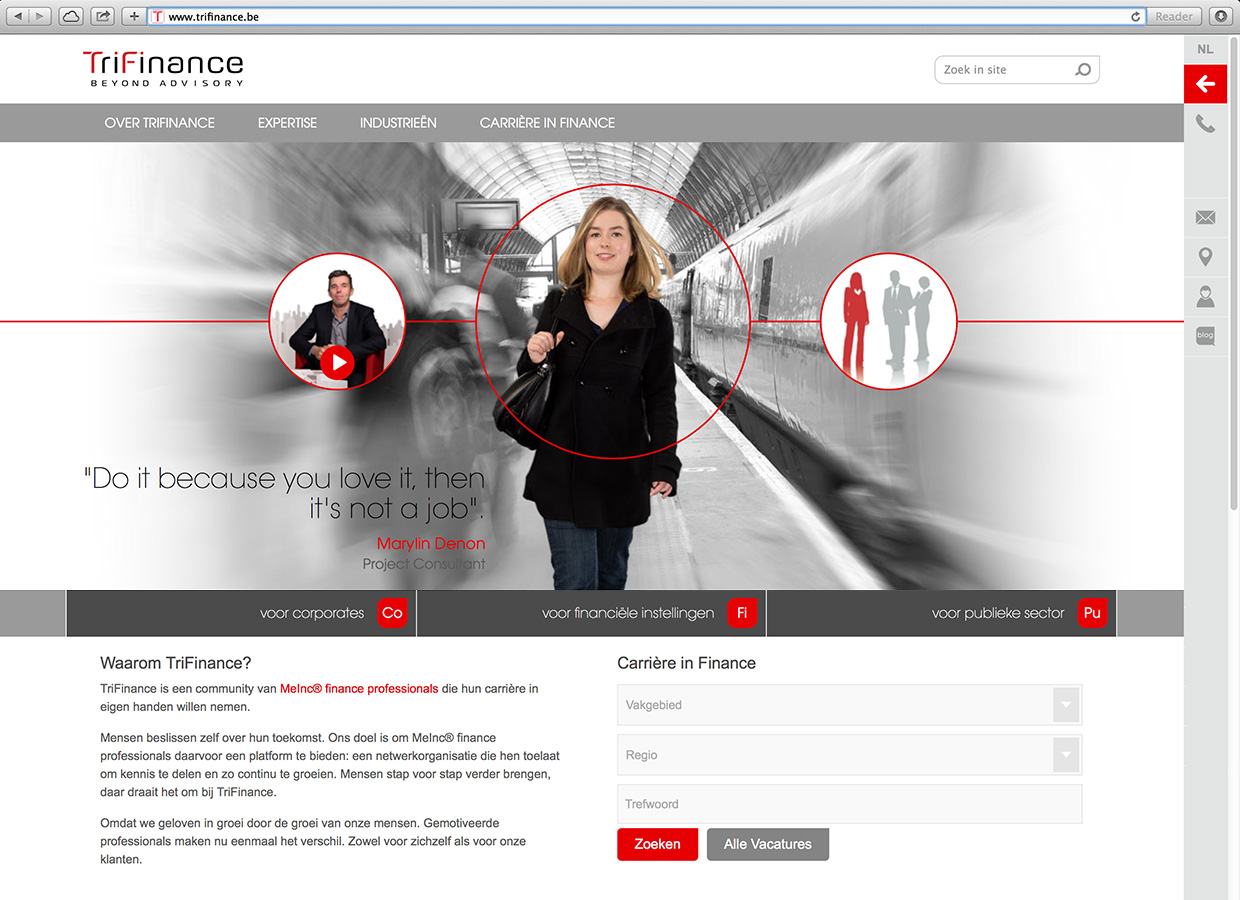Click the browser forward arrow button
This screenshot has height=900, width=1240.
tap(40, 16)
